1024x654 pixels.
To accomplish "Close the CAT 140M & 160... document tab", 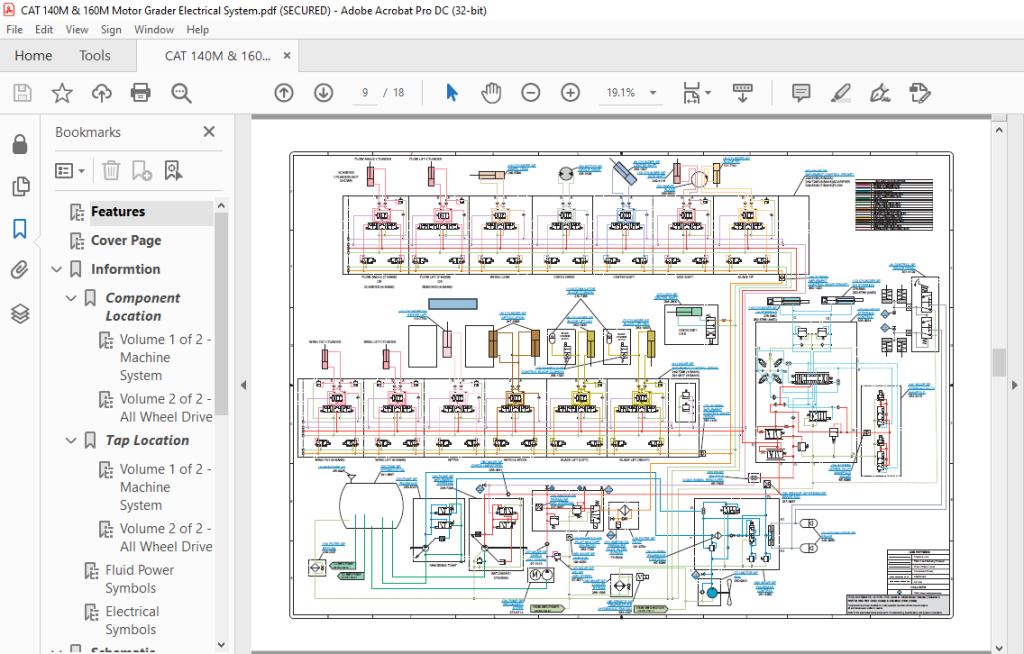I will click(287, 56).
